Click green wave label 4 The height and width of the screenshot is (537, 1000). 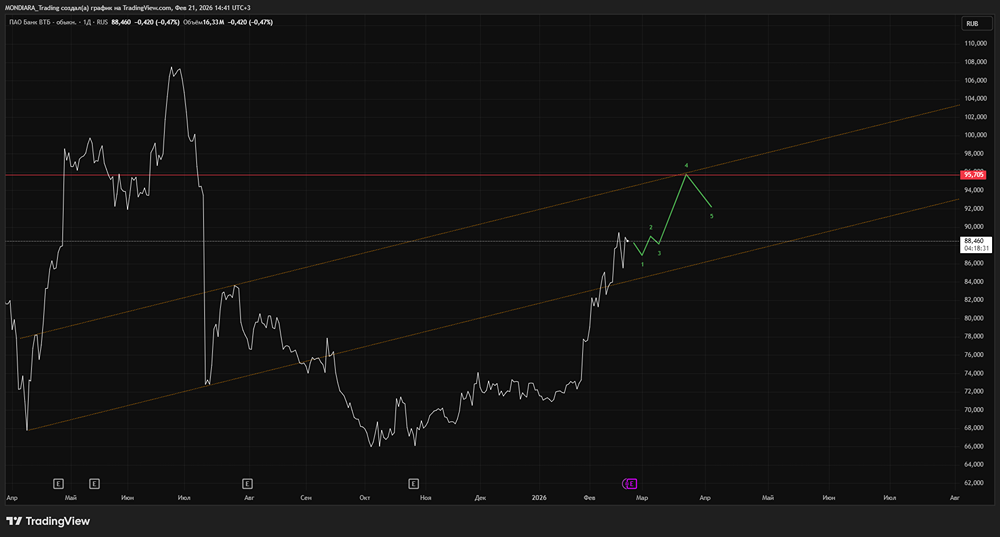click(686, 165)
